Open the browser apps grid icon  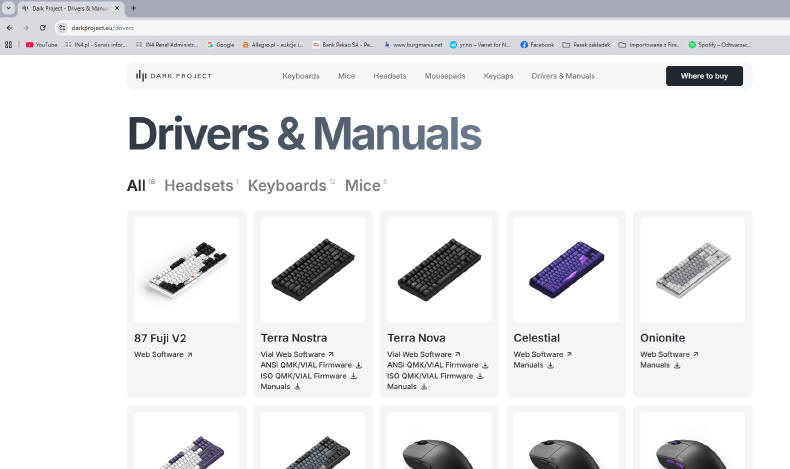coord(9,45)
